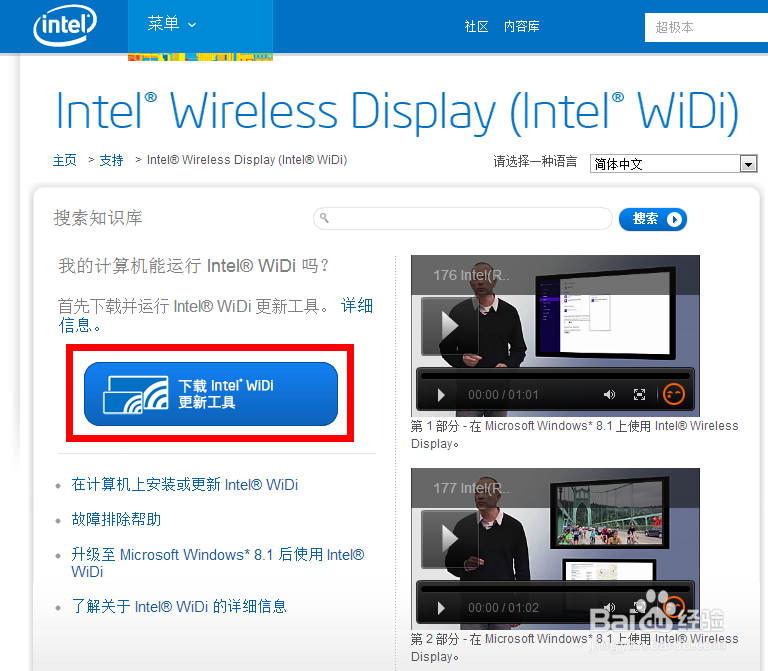768x671 pixels.
Task: Click the WiDi wireless icon on download button
Action: [136, 395]
